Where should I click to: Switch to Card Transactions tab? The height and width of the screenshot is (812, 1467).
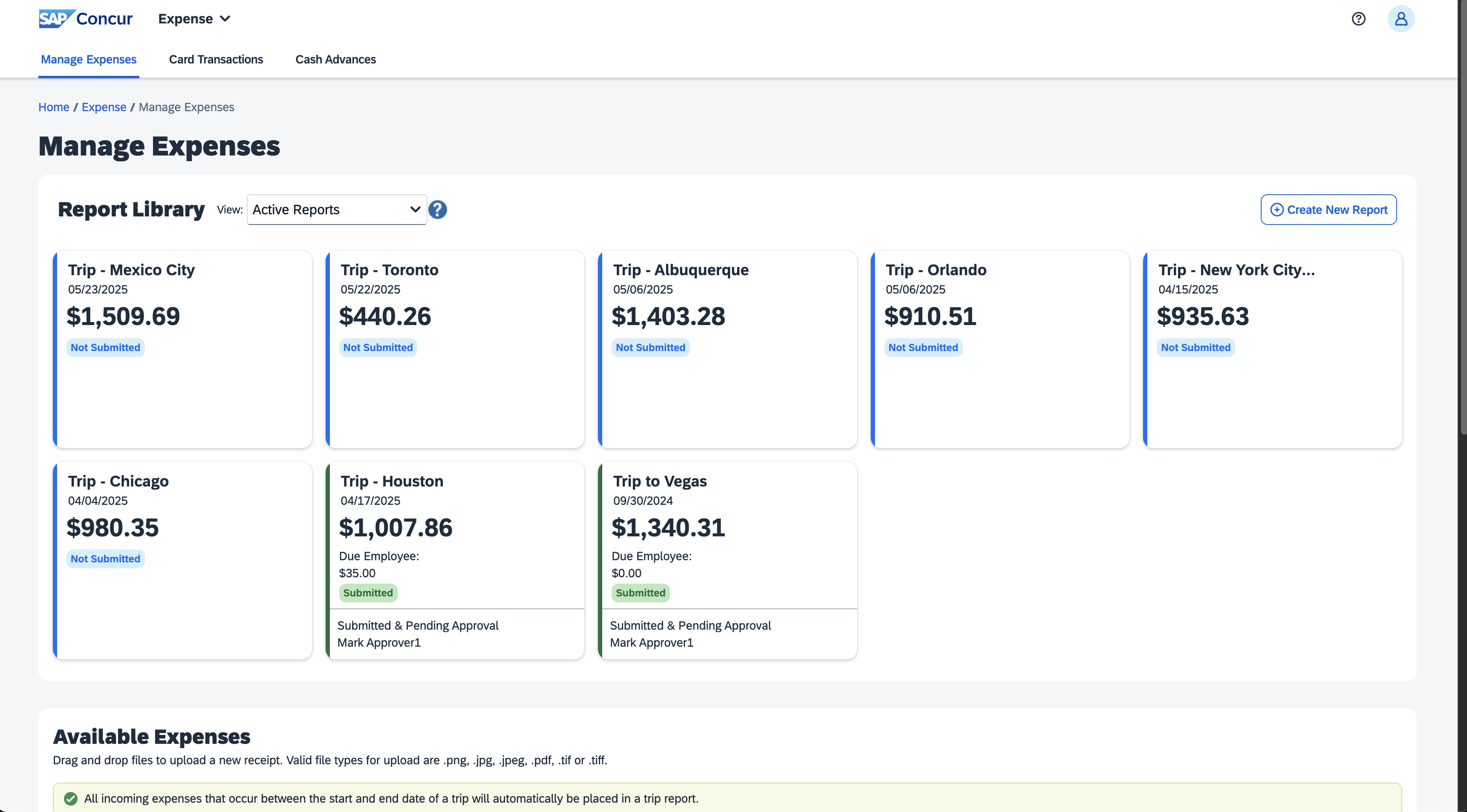(x=216, y=59)
